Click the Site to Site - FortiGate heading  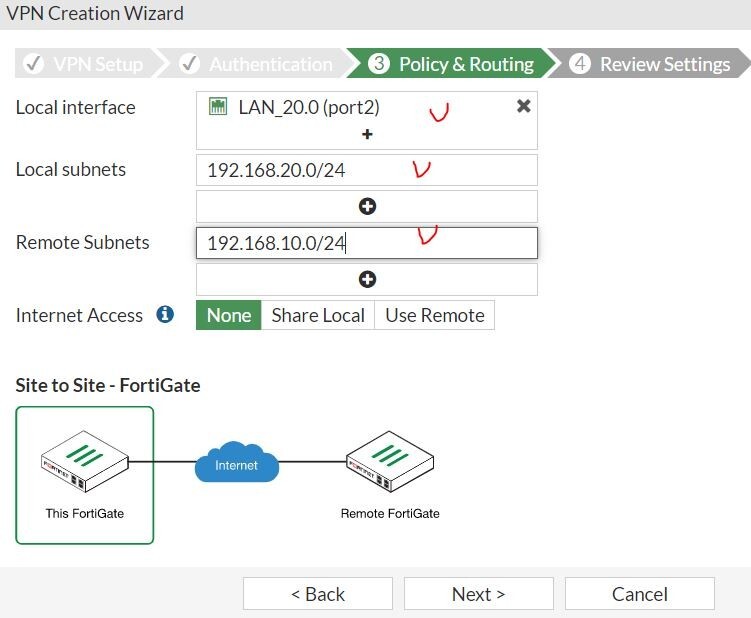tap(108, 385)
